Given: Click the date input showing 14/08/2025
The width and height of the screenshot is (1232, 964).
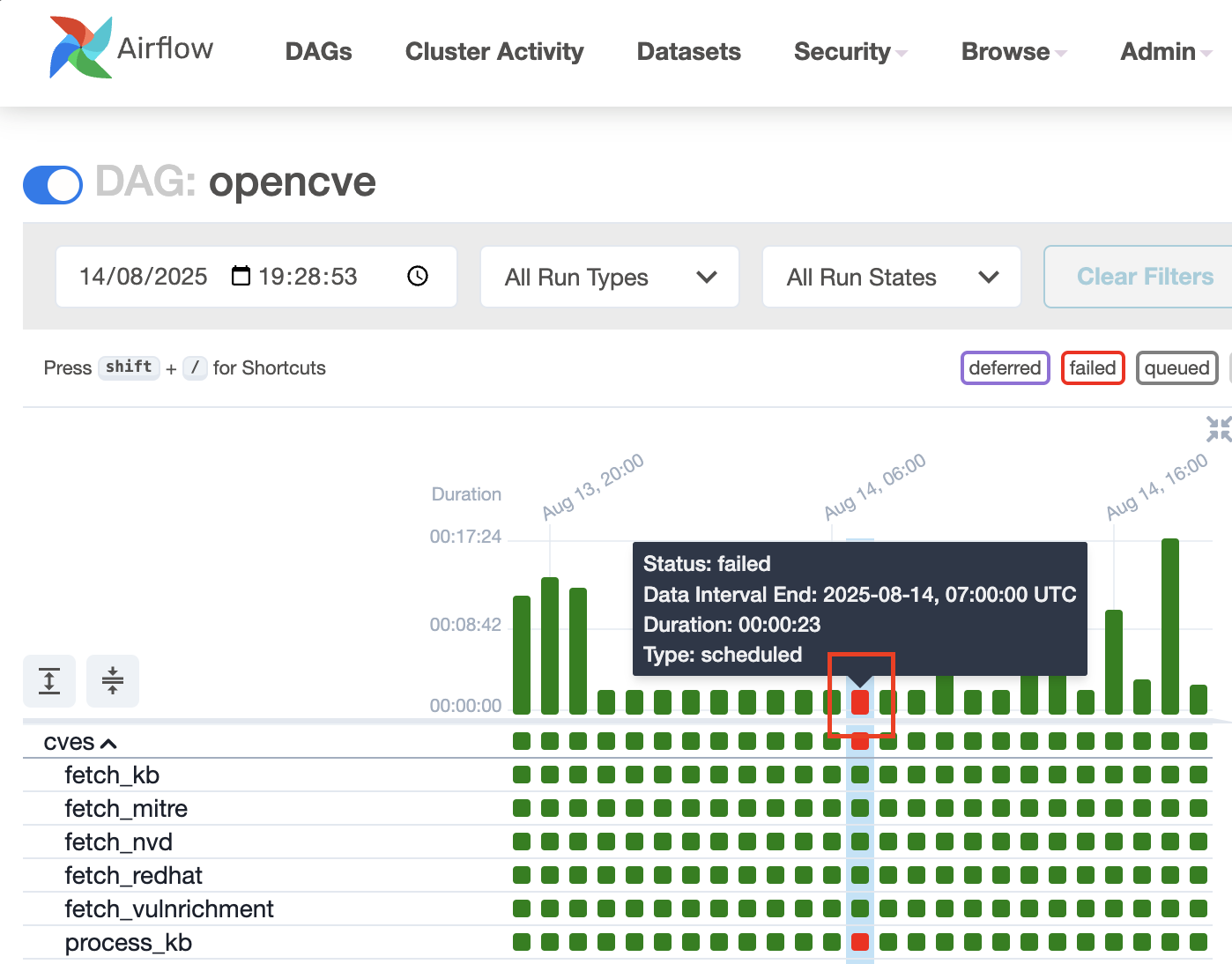Looking at the screenshot, I should [143, 276].
